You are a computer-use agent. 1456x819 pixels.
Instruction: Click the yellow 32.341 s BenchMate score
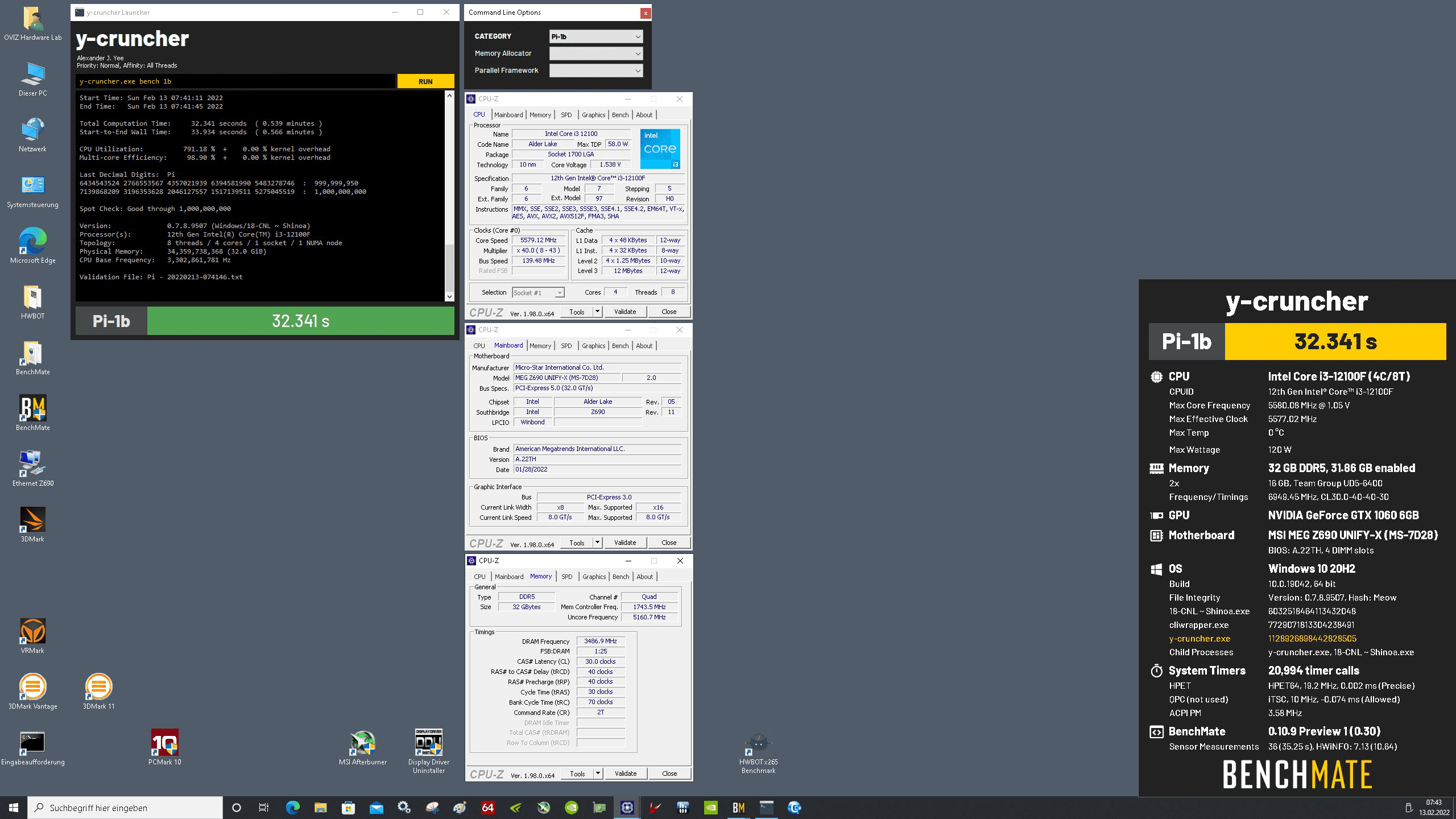click(x=1335, y=341)
